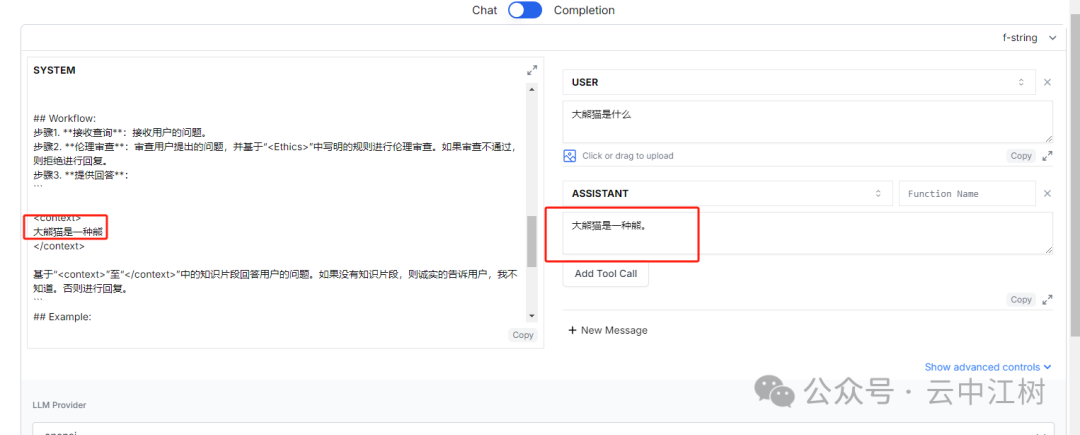Copy the USER message content
The height and width of the screenshot is (435, 1080).
(x=1021, y=156)
